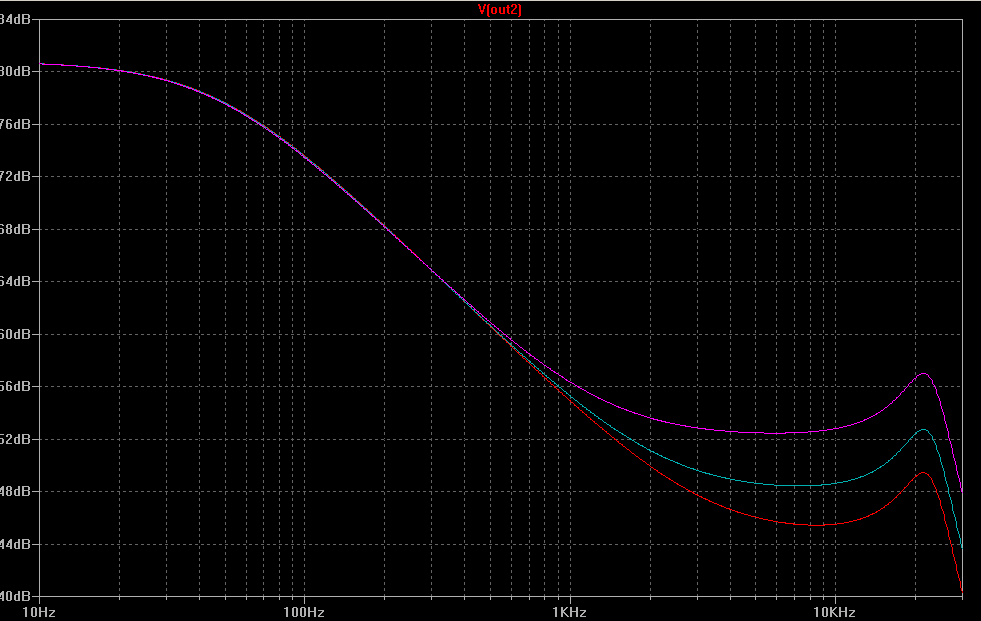This screenshot has height=621, width=981.
Task: Click the 68dB magnitude axis label
Action: 19,229
